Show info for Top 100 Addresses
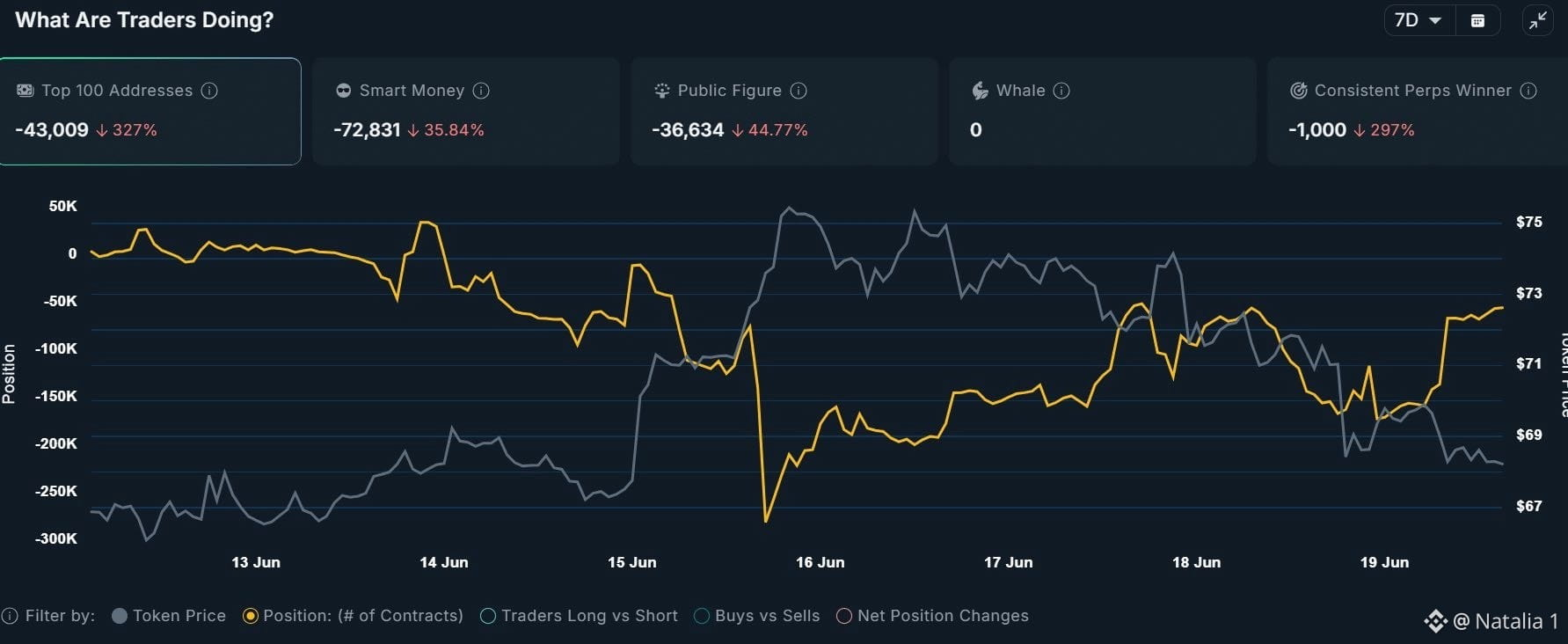This screenshot has height=644, width=1568. click(x=209, y=91)
